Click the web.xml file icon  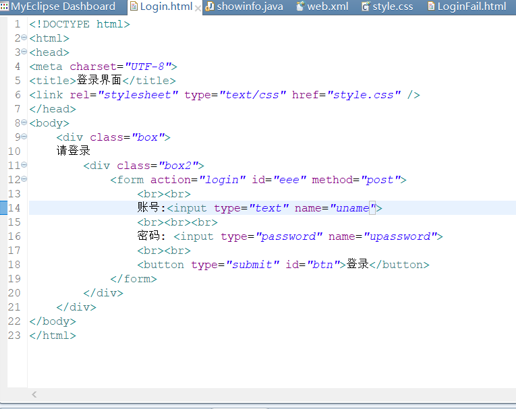coord(300,6)
